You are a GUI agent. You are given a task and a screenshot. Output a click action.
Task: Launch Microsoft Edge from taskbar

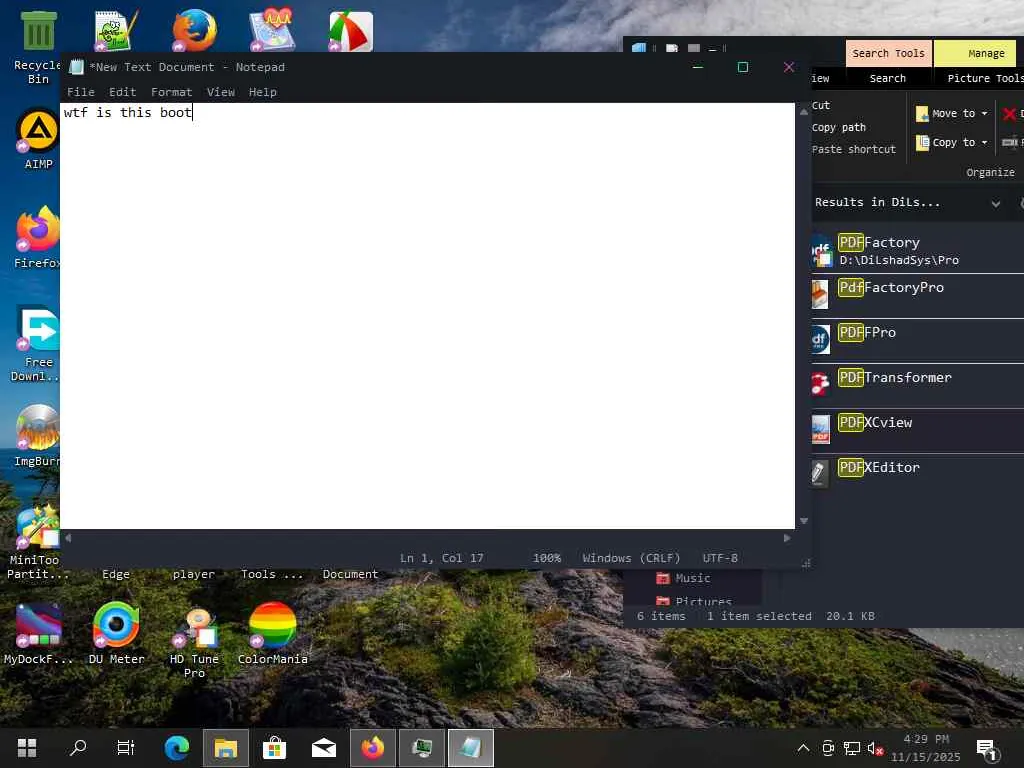tap(177, 747)
